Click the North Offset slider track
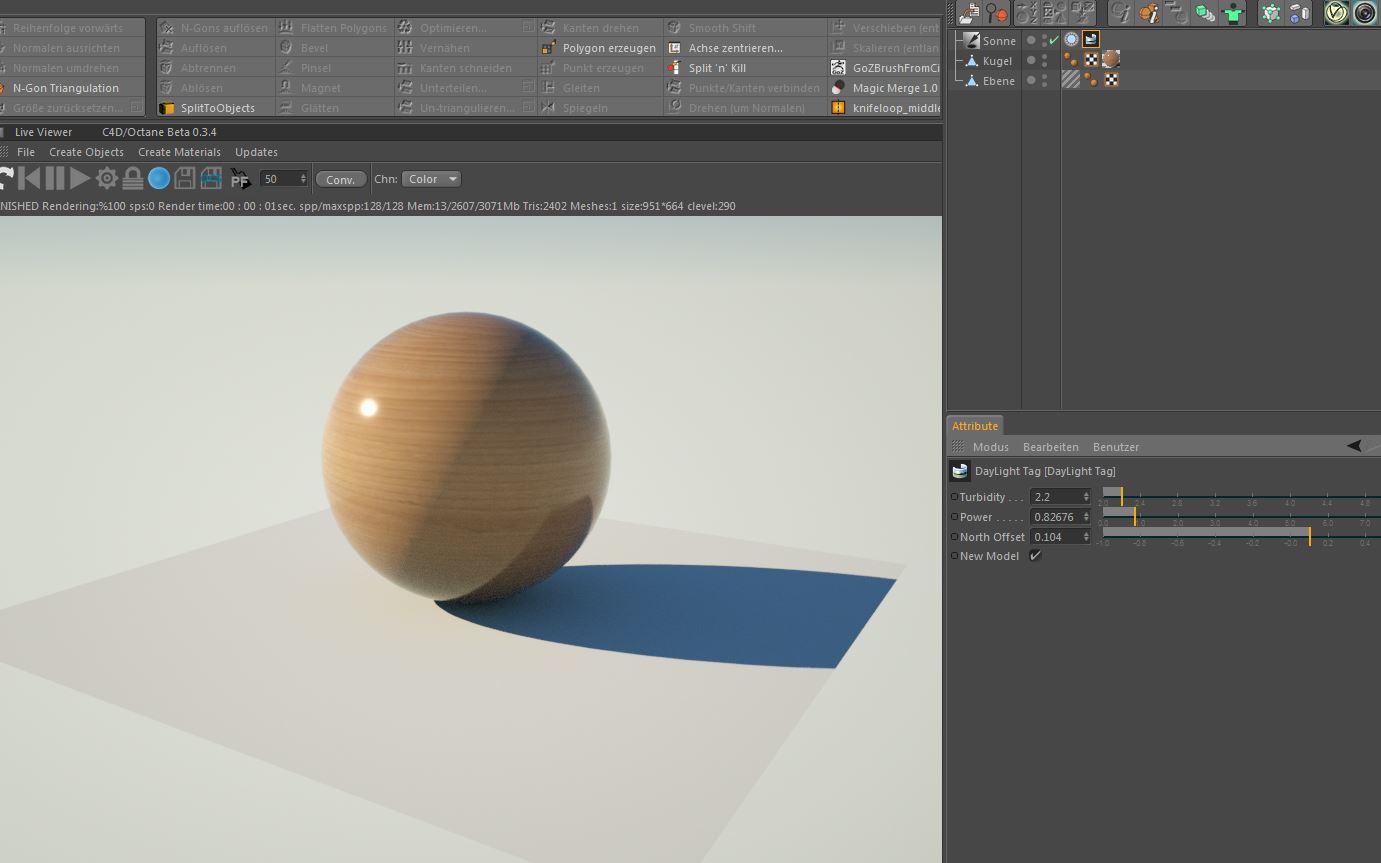This screenshot has width=1381, height=863. point(1241,536)
